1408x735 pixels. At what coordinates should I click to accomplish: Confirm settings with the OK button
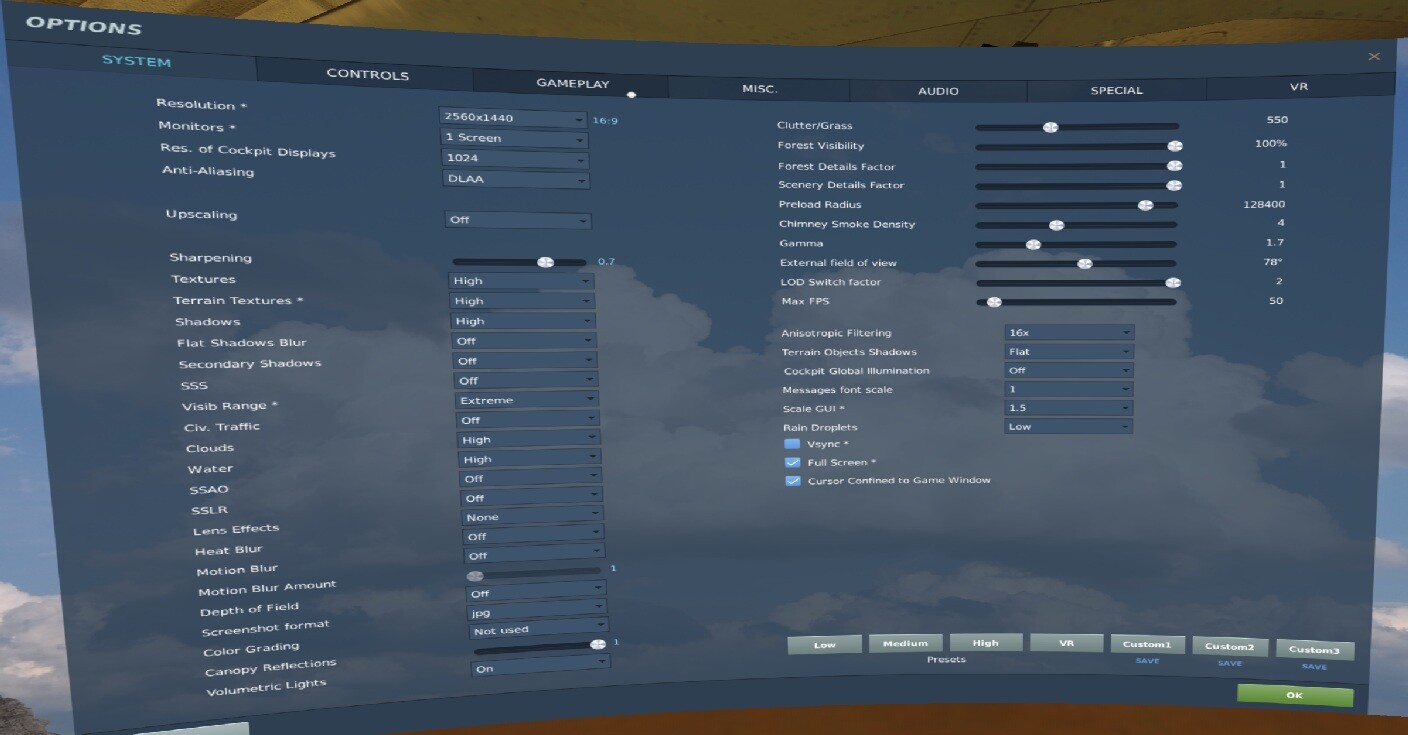(1295, 695)
